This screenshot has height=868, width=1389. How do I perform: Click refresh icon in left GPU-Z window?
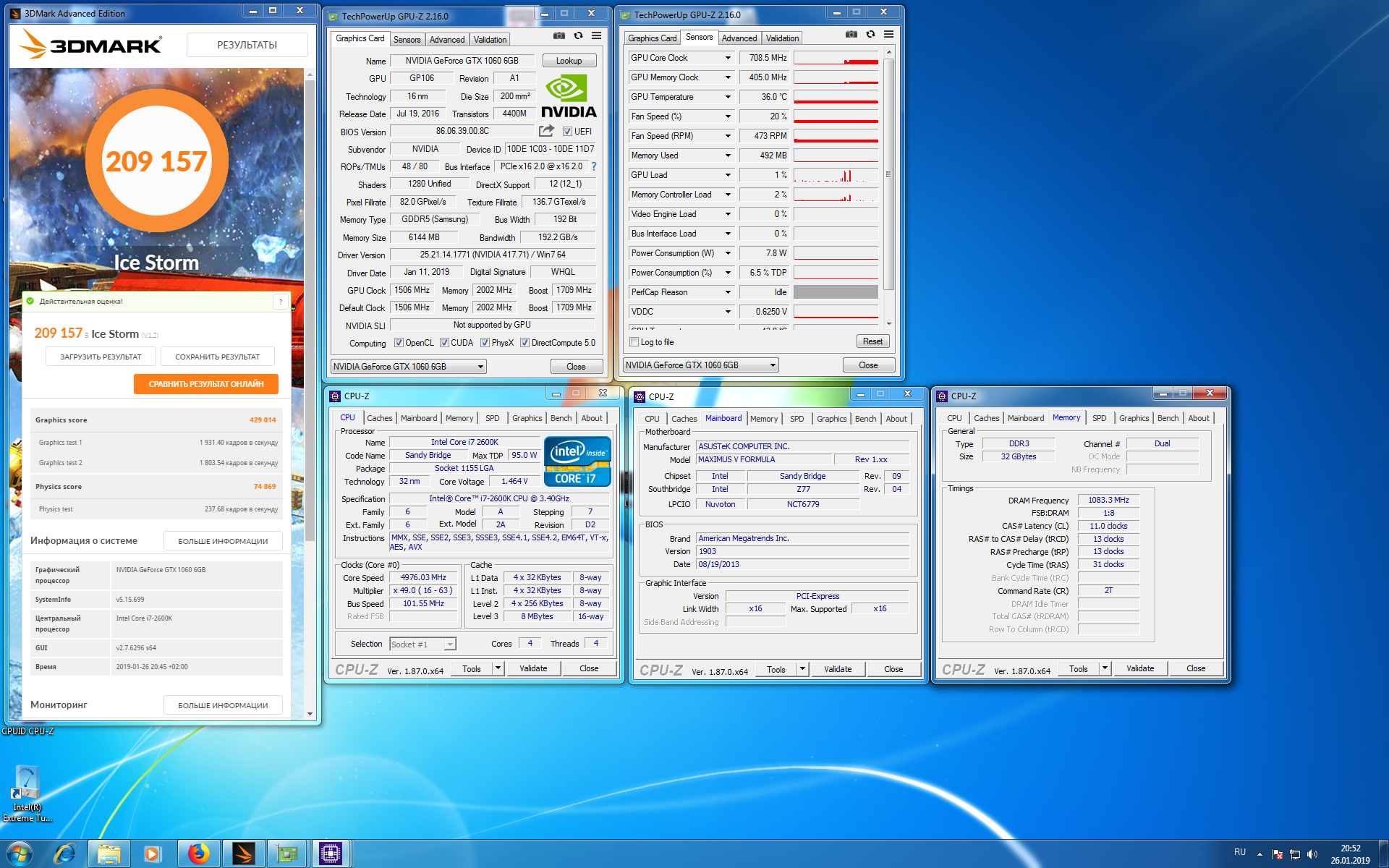[578, 35]
